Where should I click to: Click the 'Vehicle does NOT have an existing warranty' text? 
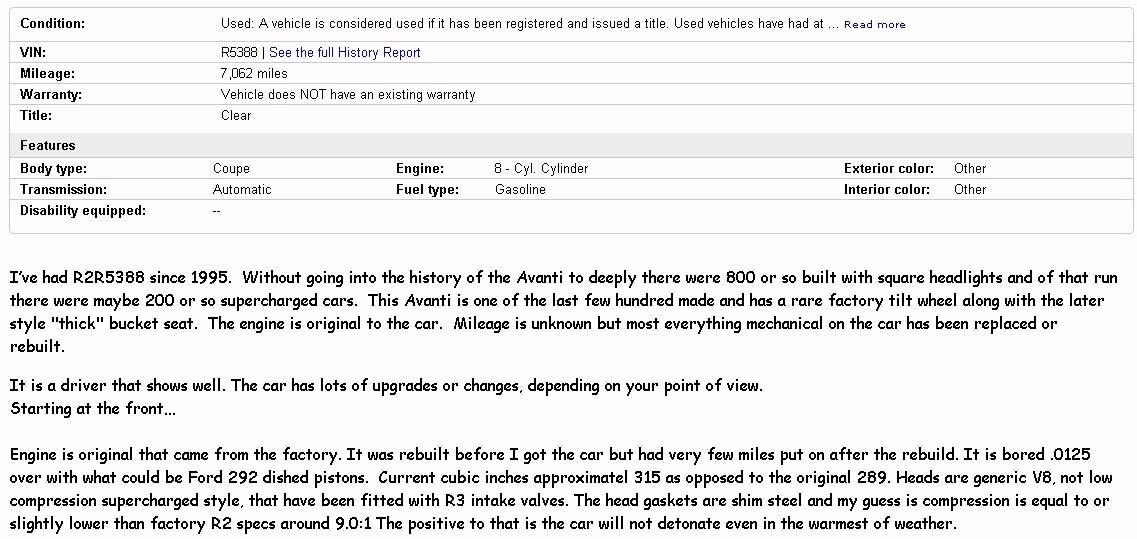[x=348, y=94]
